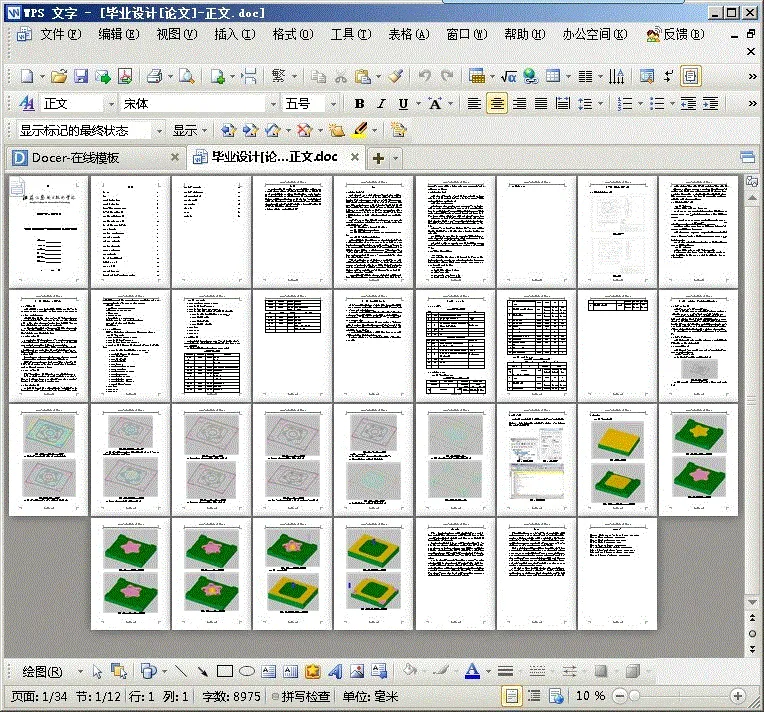Viewport: 764px width, 712px height.
Task: Open the 编辑(E) menu
Action: pos(118,34)
